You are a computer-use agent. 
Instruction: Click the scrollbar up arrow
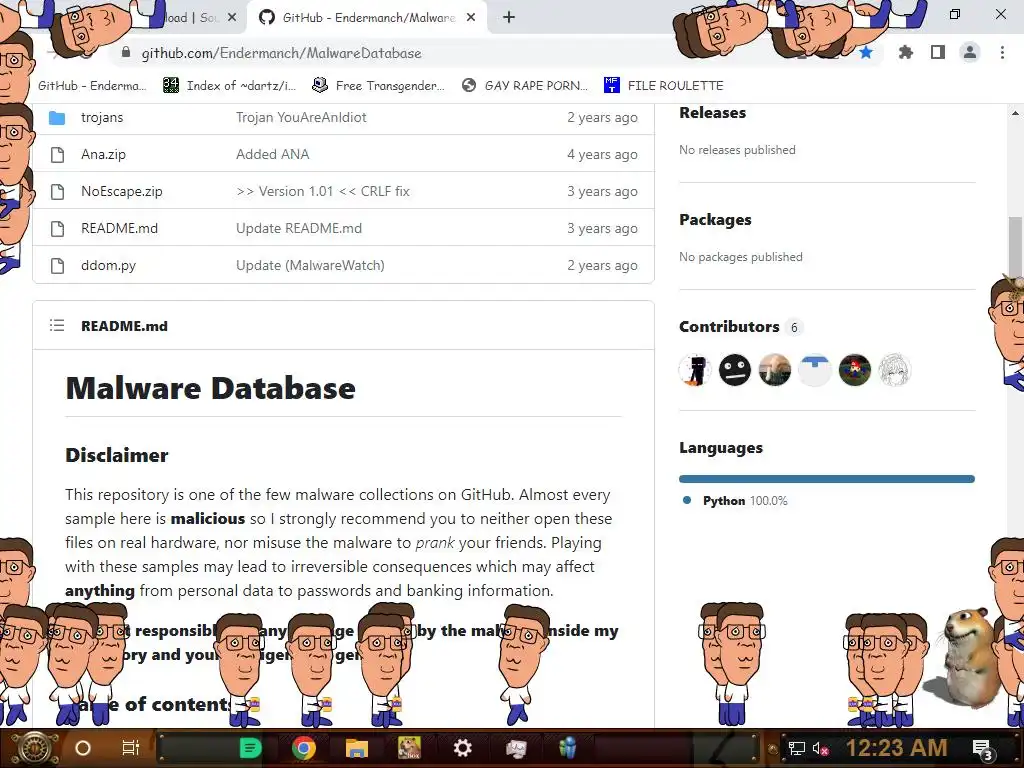pyautogui.click(x=1015, y=113)
